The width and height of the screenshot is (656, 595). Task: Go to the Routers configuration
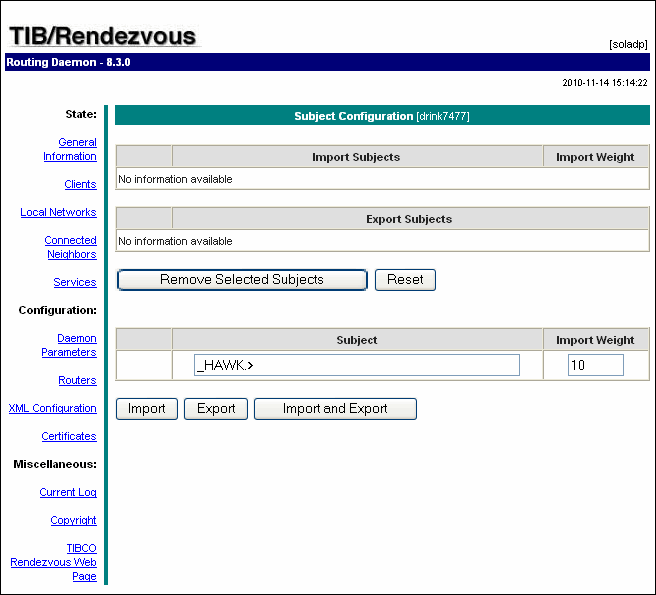point(77,380)
